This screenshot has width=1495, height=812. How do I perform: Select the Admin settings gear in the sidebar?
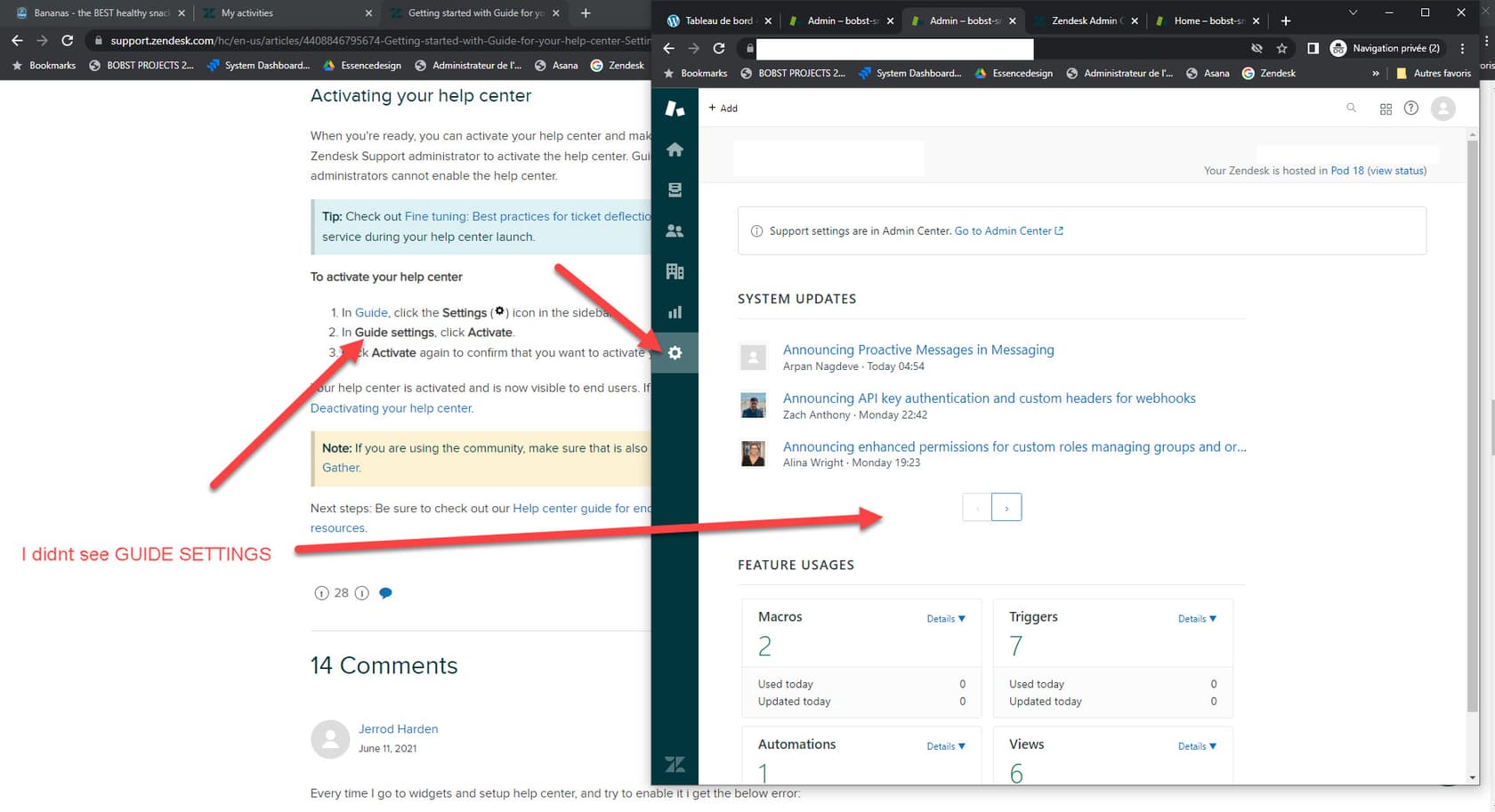click(675, 352)
